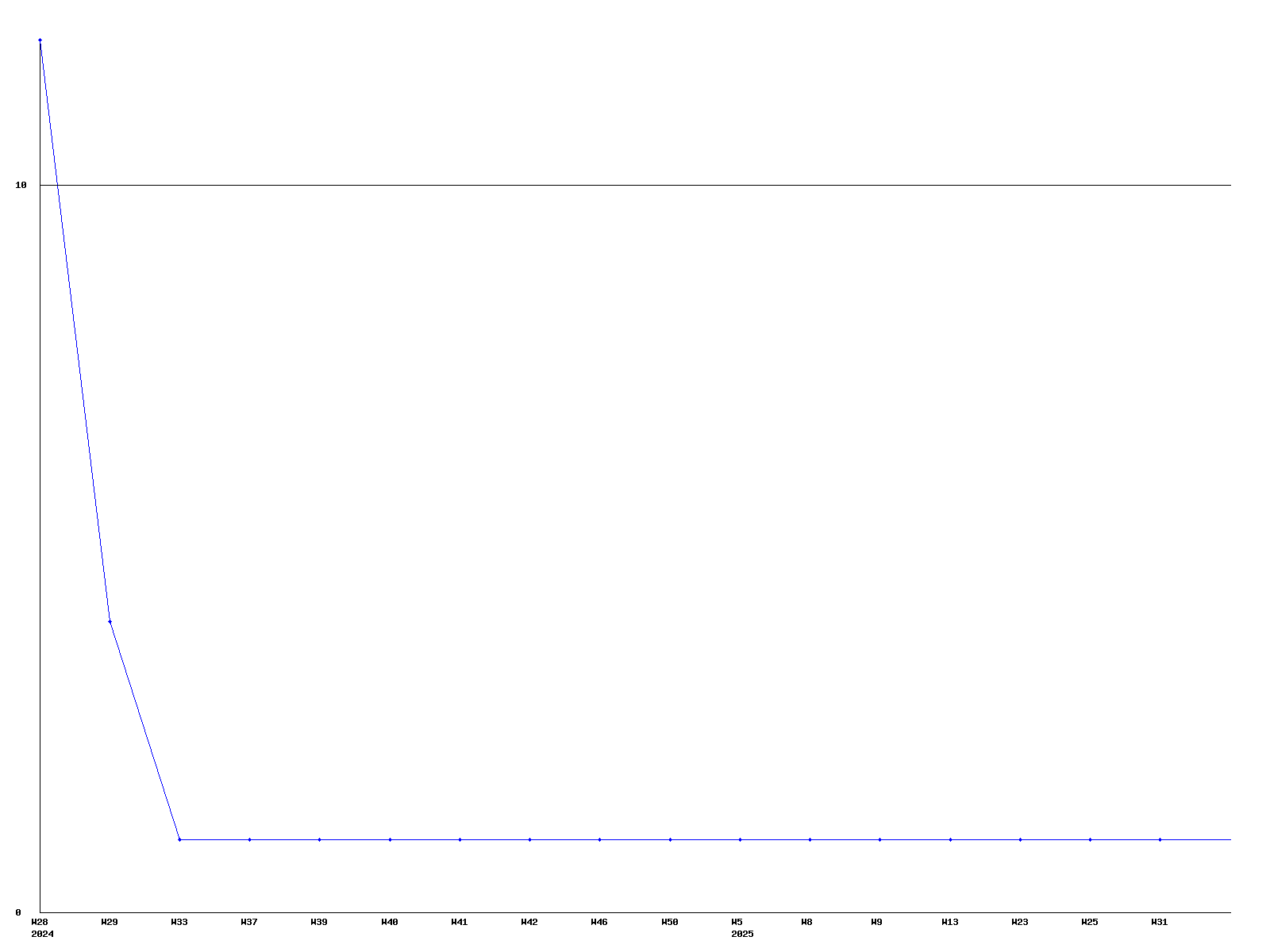This screenshot has width=1270, height=952.
Task: Click the 2025 year label
Action: pos(742,934)
